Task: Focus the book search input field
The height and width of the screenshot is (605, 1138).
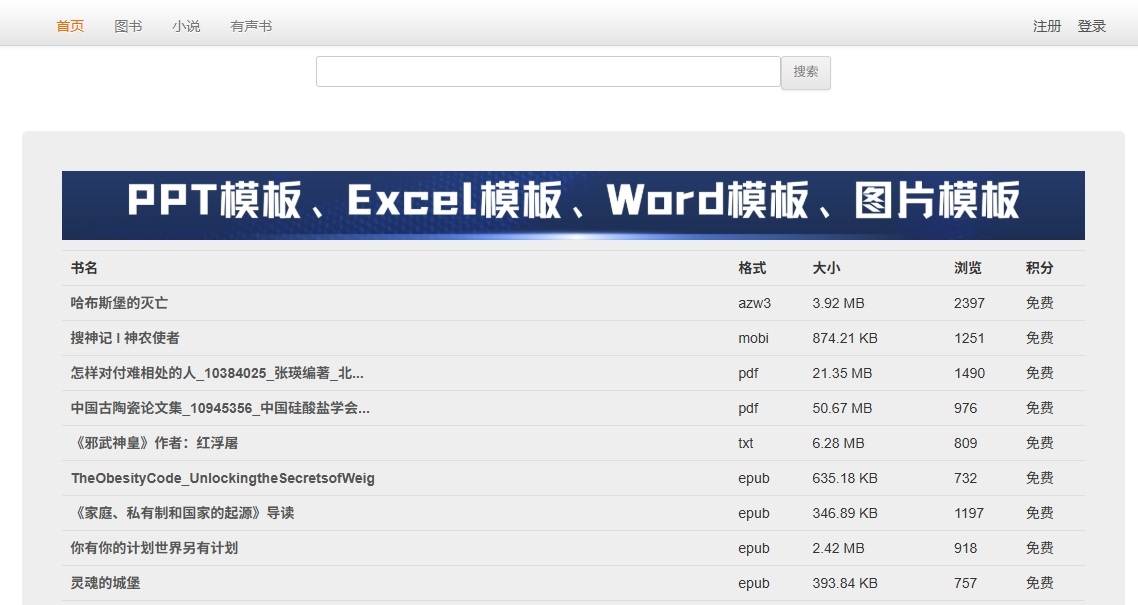Action: 548,72
